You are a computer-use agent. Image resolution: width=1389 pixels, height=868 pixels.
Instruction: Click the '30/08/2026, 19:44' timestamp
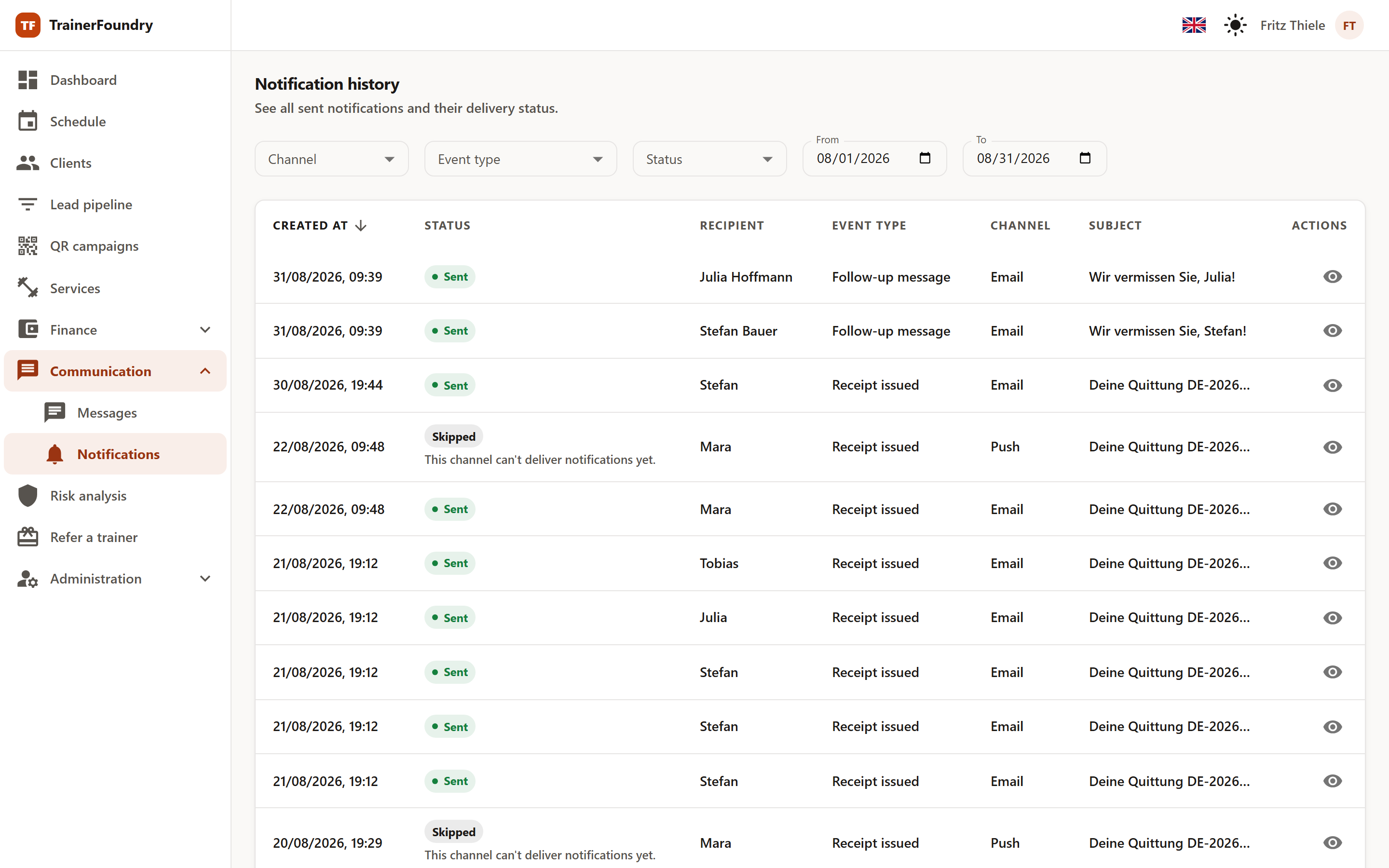tap(327, 385)
